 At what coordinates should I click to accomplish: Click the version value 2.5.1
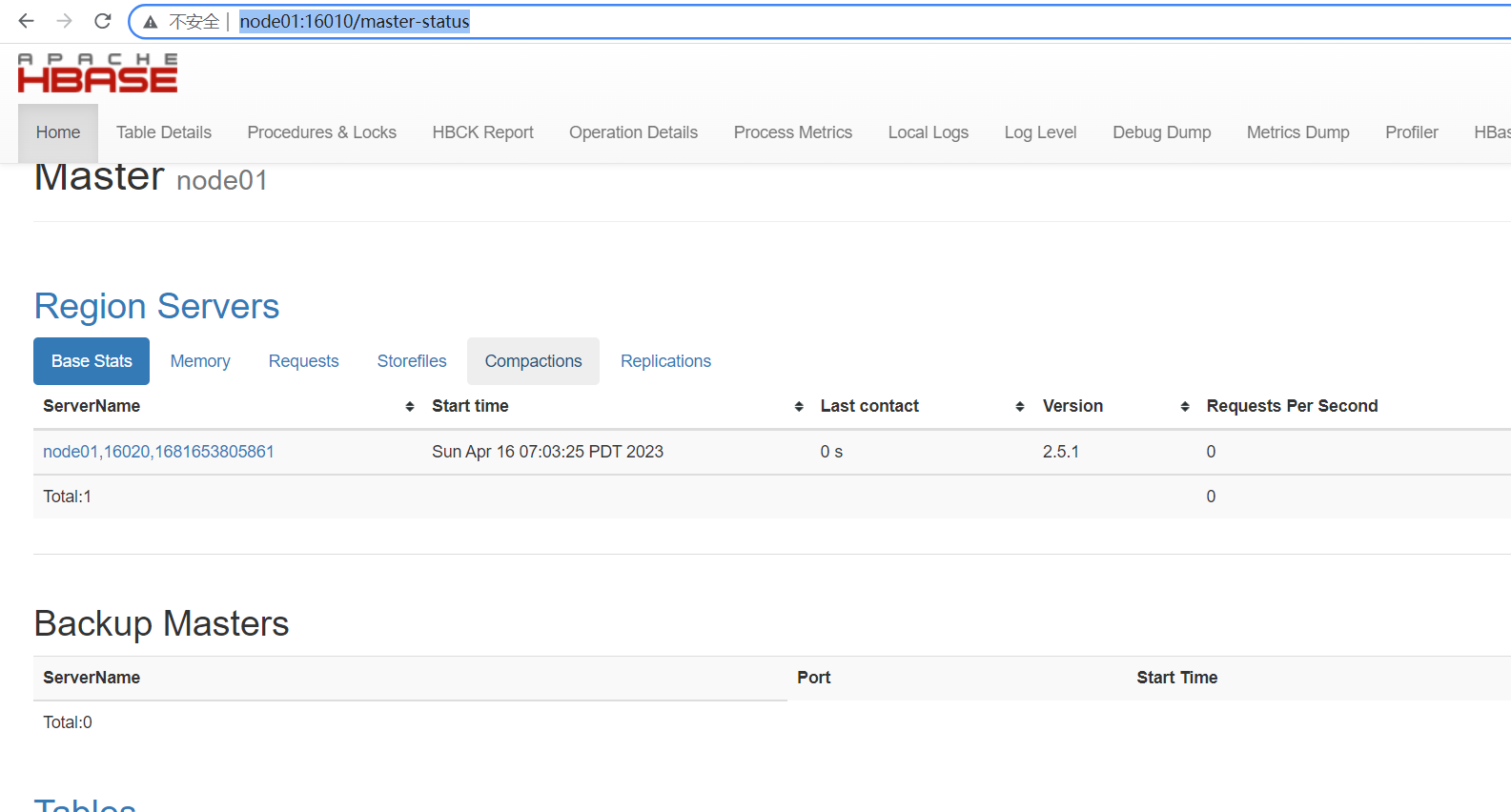tap(1061, 452)
